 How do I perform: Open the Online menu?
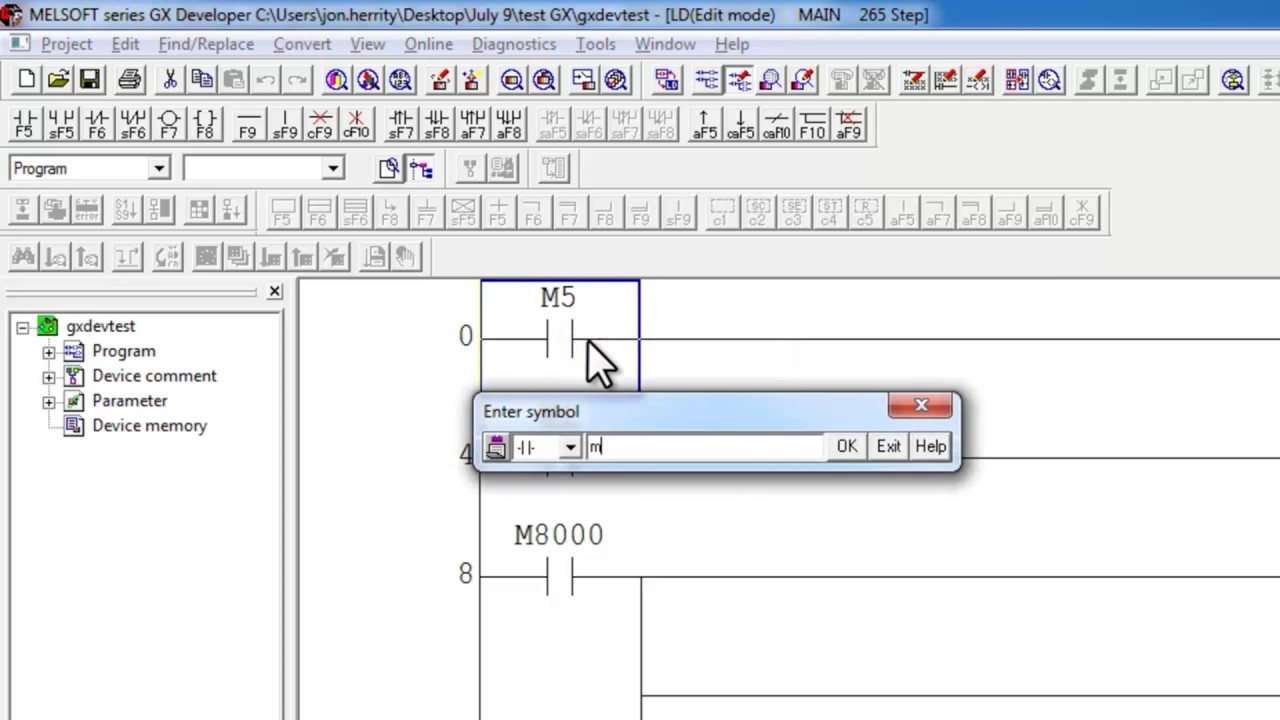pyautogui.click(x=428, y=44)
